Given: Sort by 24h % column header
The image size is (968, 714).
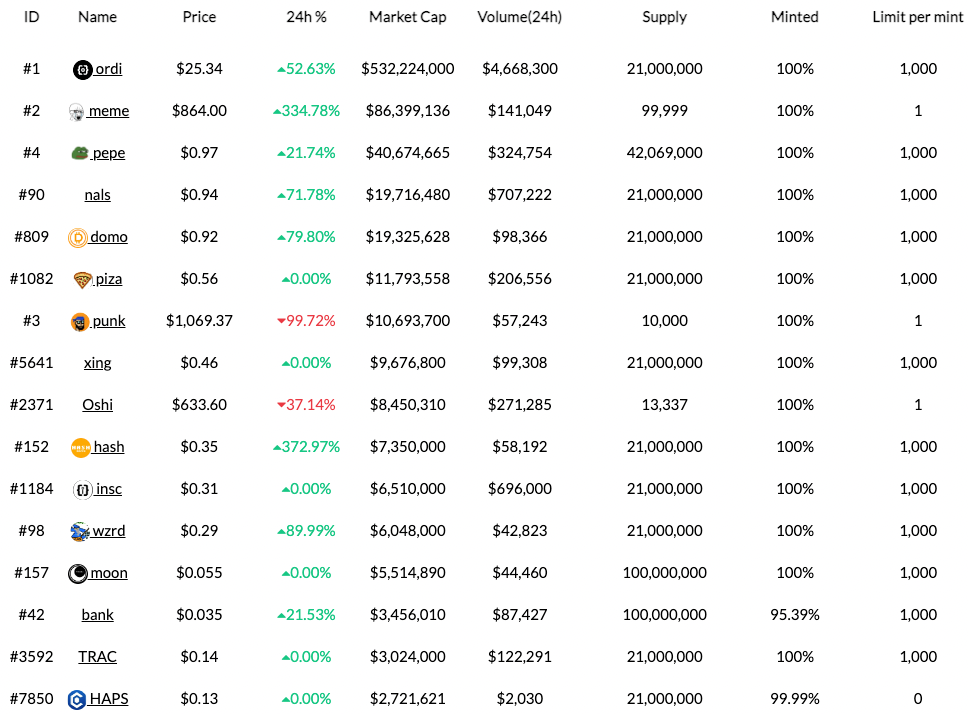Looking at the screenshot, I should click(306, 17).
